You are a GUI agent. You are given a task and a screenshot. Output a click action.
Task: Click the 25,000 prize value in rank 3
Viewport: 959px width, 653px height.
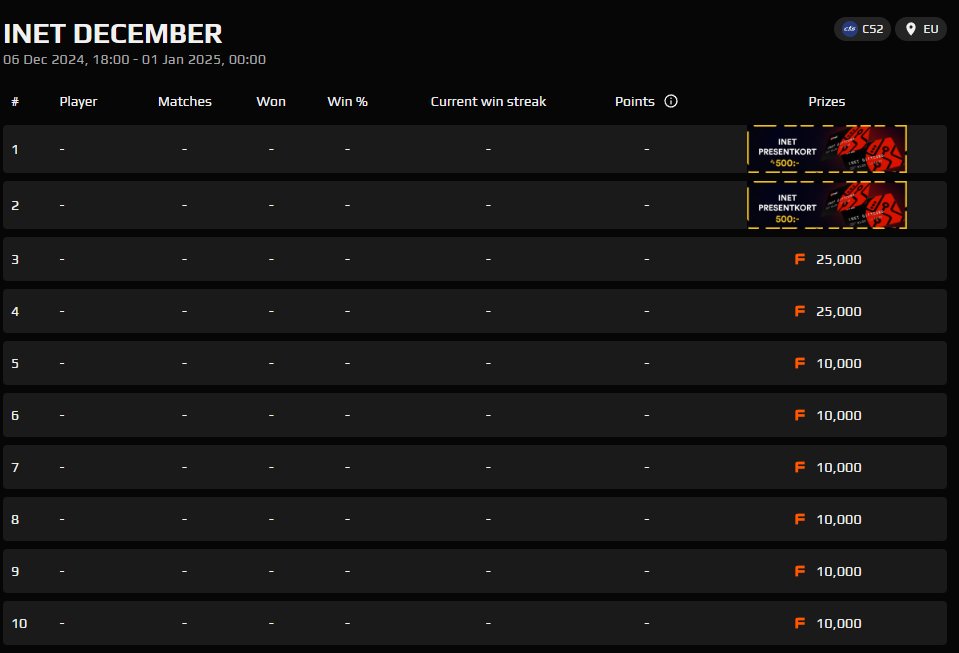click(x=839, y=259)
